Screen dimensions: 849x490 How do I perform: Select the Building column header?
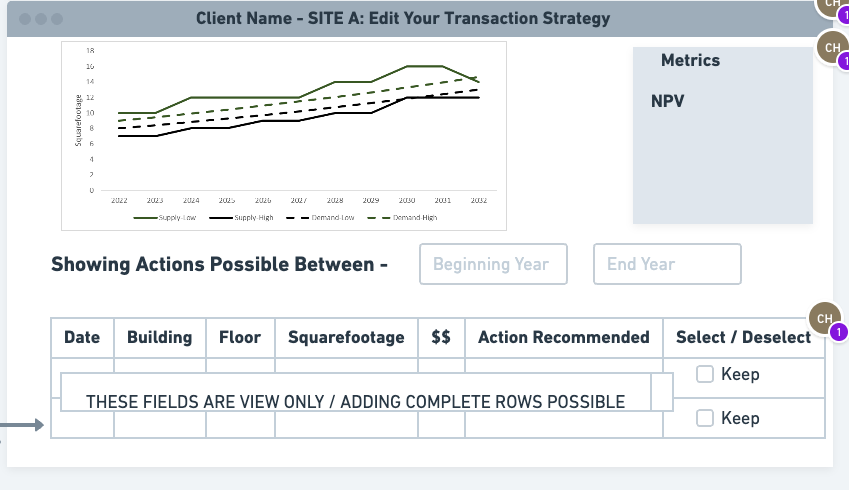click(x=160, y=337)
